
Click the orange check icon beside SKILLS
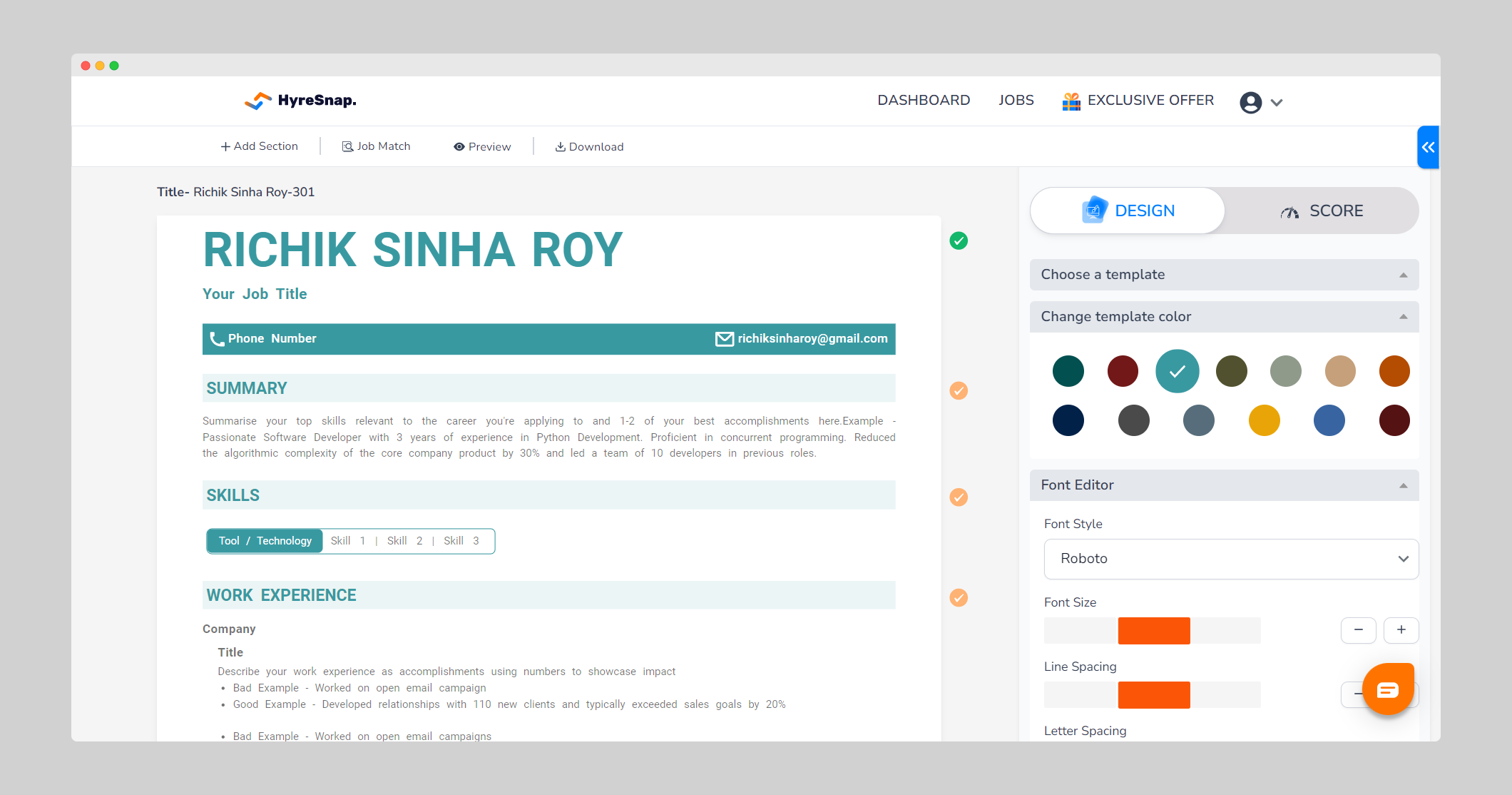click(x=959, y=497)
